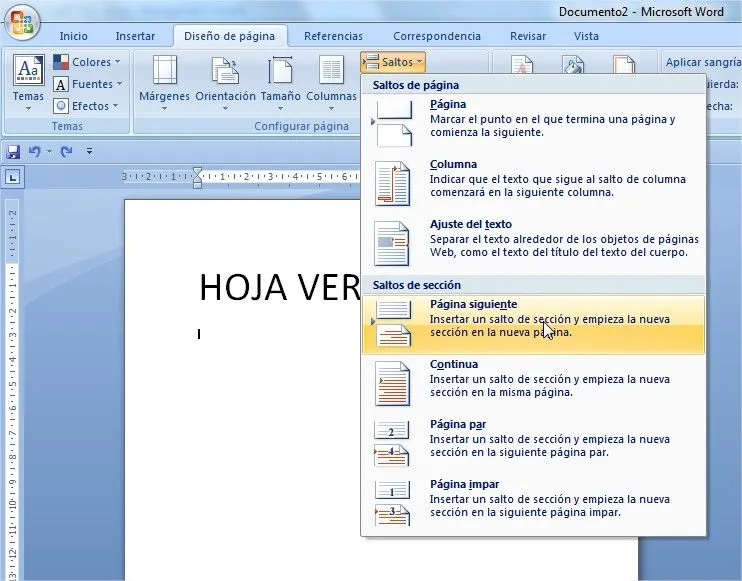742x581 pixels.
Task: Expand the arrow beneath Orientación
Action: 225,109
